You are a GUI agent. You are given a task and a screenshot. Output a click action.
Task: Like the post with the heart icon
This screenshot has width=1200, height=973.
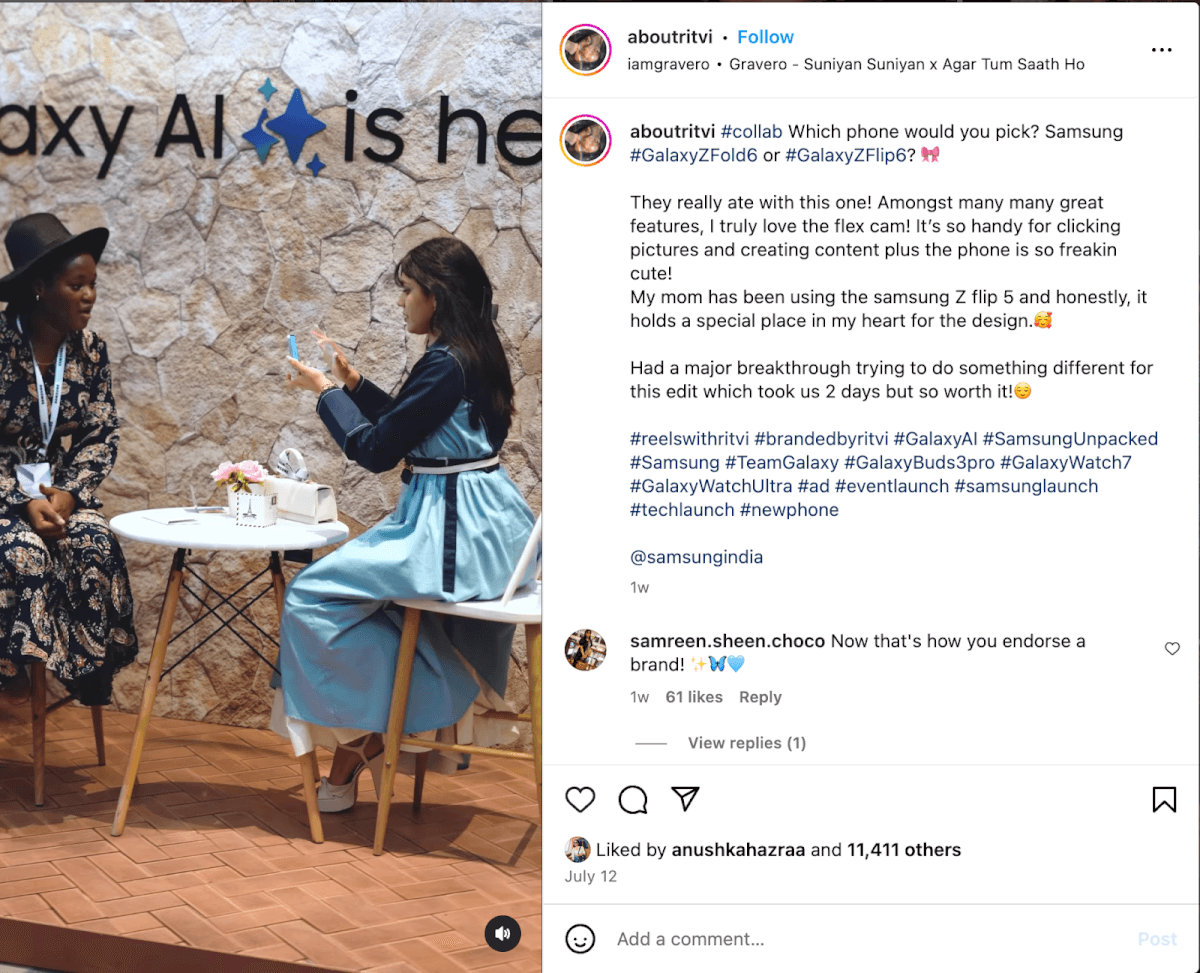tap(580, 799)
